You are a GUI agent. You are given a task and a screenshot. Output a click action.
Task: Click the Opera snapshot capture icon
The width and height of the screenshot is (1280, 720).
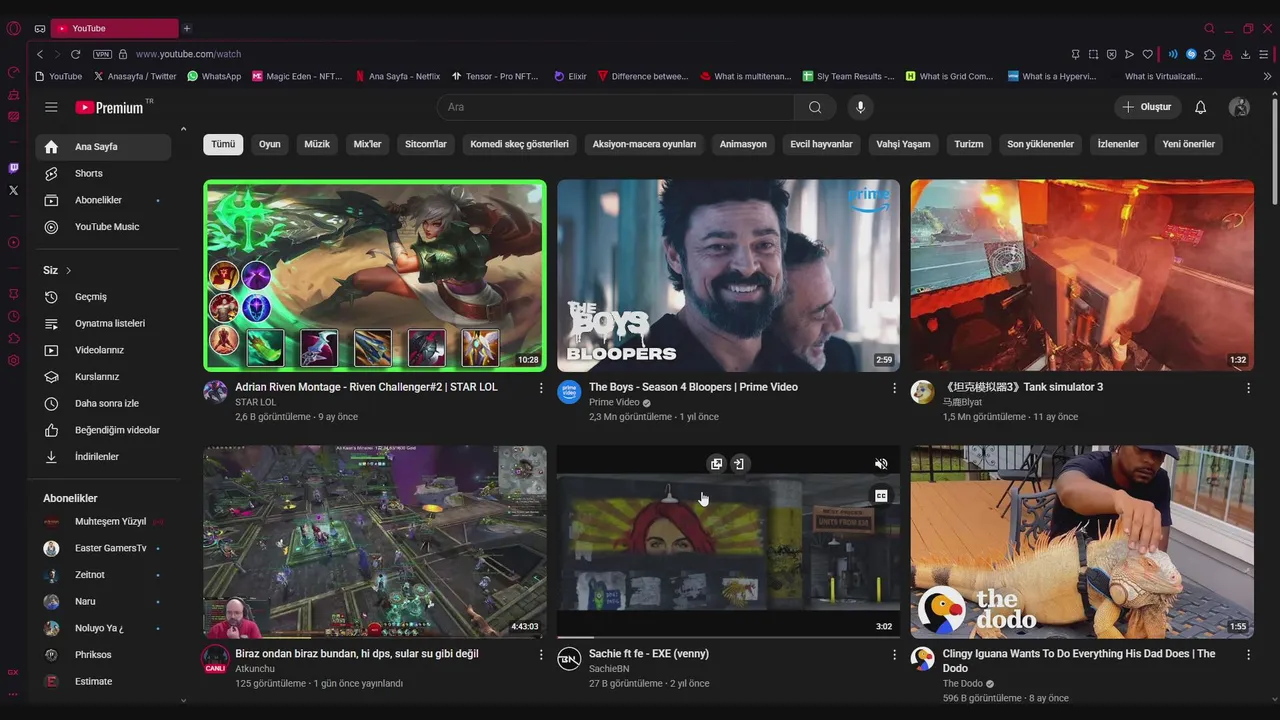1094,54
